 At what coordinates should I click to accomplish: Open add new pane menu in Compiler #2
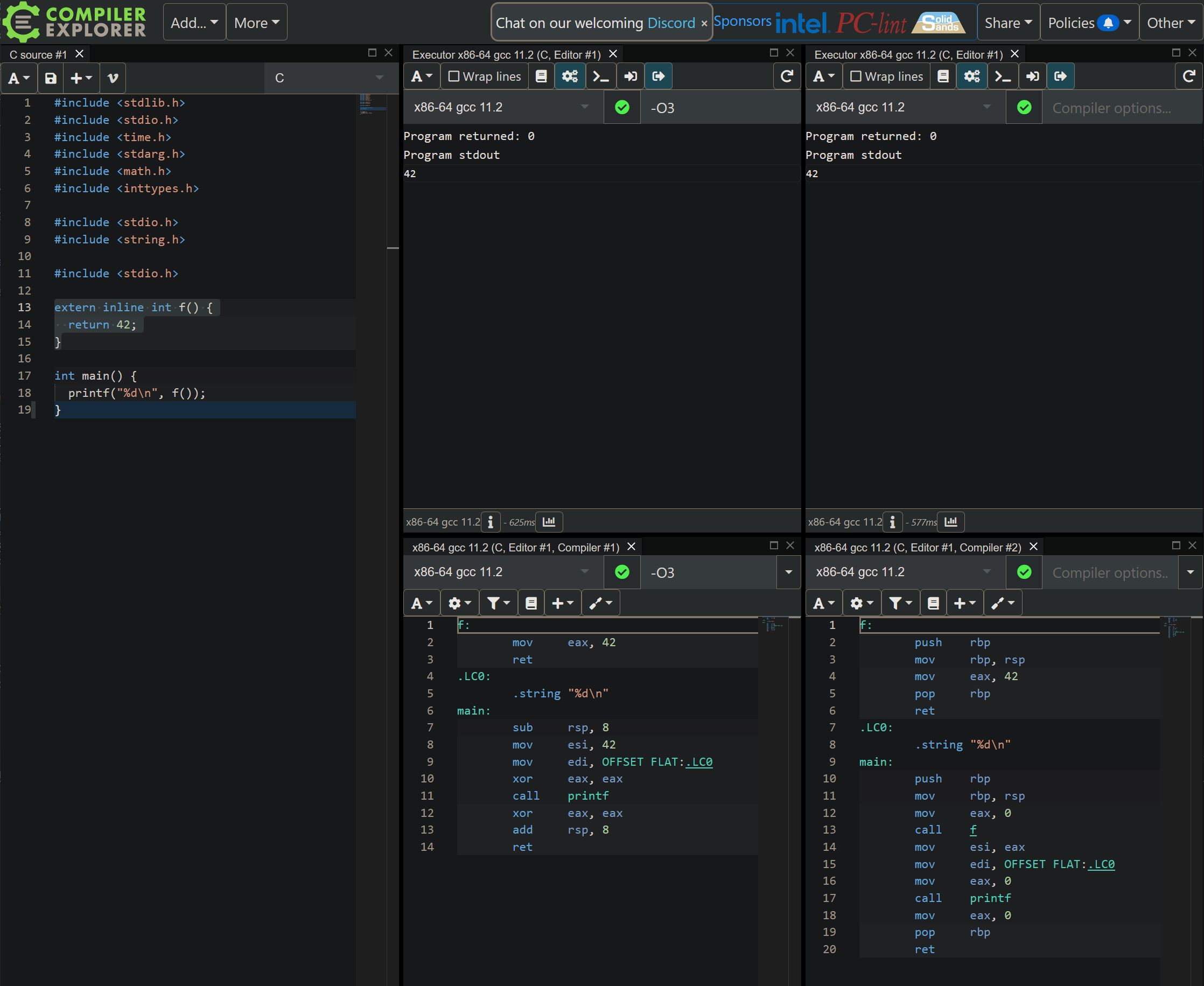click(x=965, y=603)
